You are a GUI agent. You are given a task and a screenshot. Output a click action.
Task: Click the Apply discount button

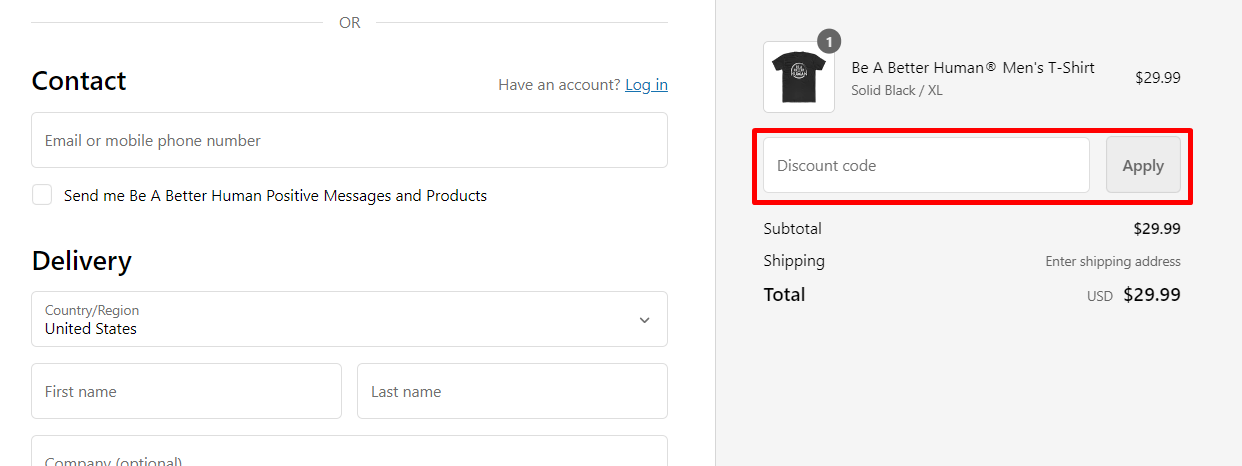click(x=1143, y=165)
